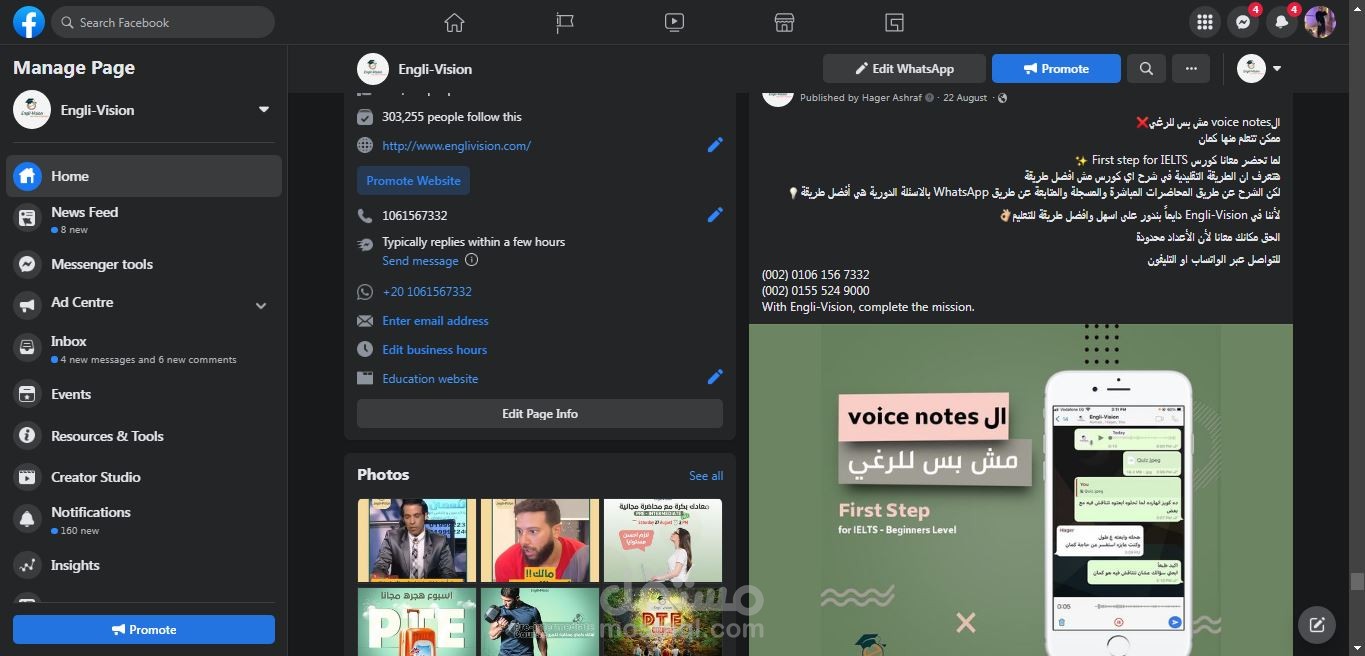1365x656 pixels.
Task: Open the page identity dropdown arrow at top right
Action: point(1277,69)
